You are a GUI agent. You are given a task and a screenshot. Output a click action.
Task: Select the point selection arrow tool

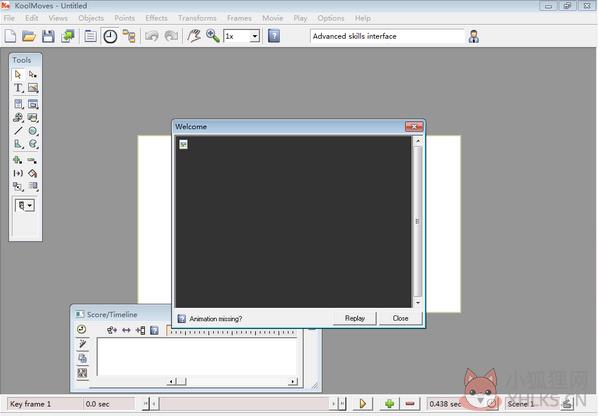coord(33,74)
